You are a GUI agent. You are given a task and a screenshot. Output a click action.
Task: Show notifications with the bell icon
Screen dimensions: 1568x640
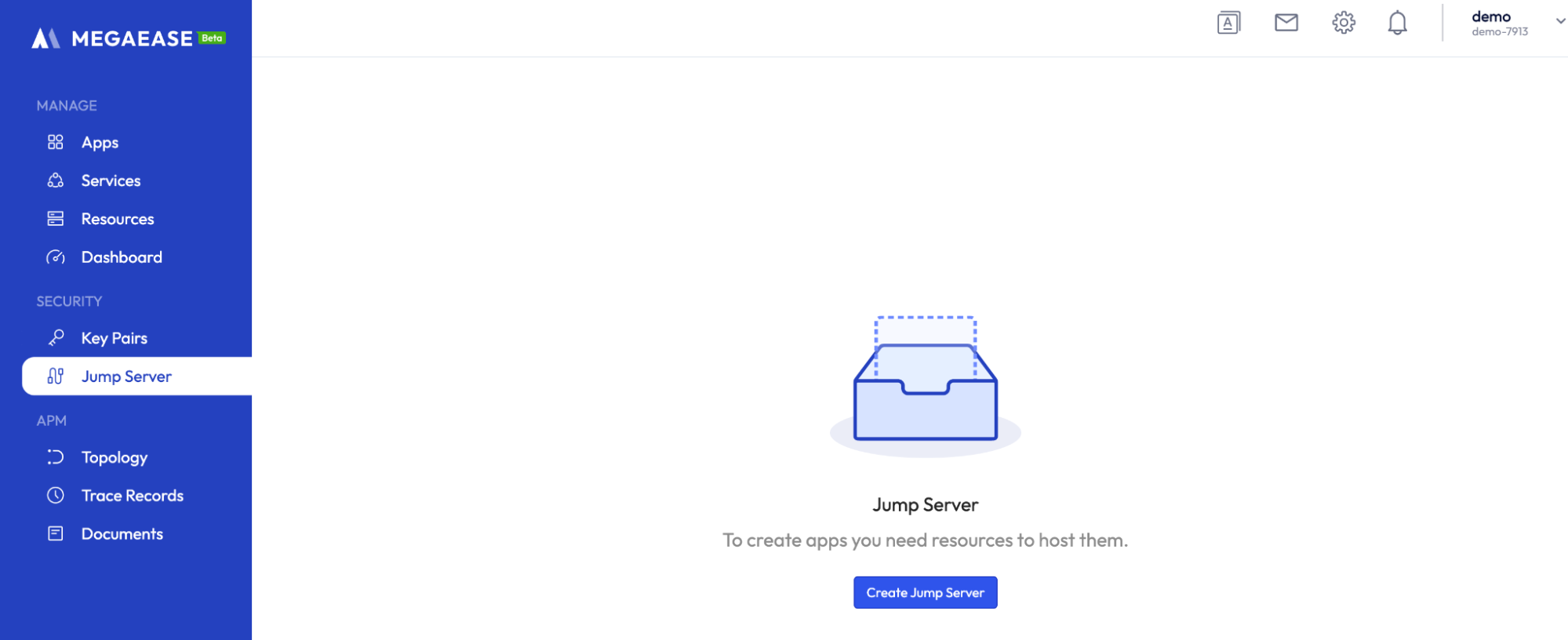[1397, 23]
